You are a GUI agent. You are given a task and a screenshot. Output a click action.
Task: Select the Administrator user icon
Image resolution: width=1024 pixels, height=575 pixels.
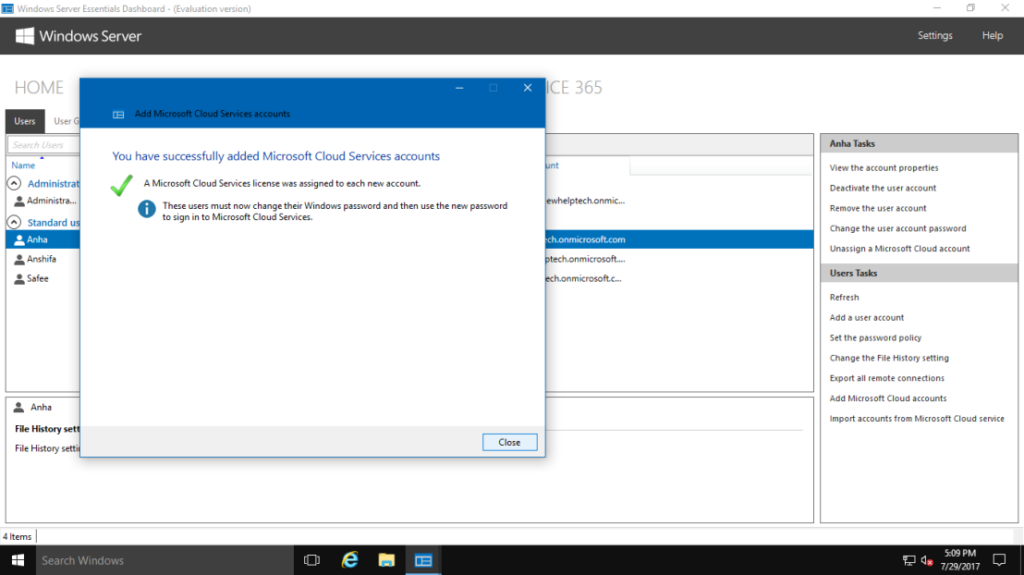coord(20,201)
